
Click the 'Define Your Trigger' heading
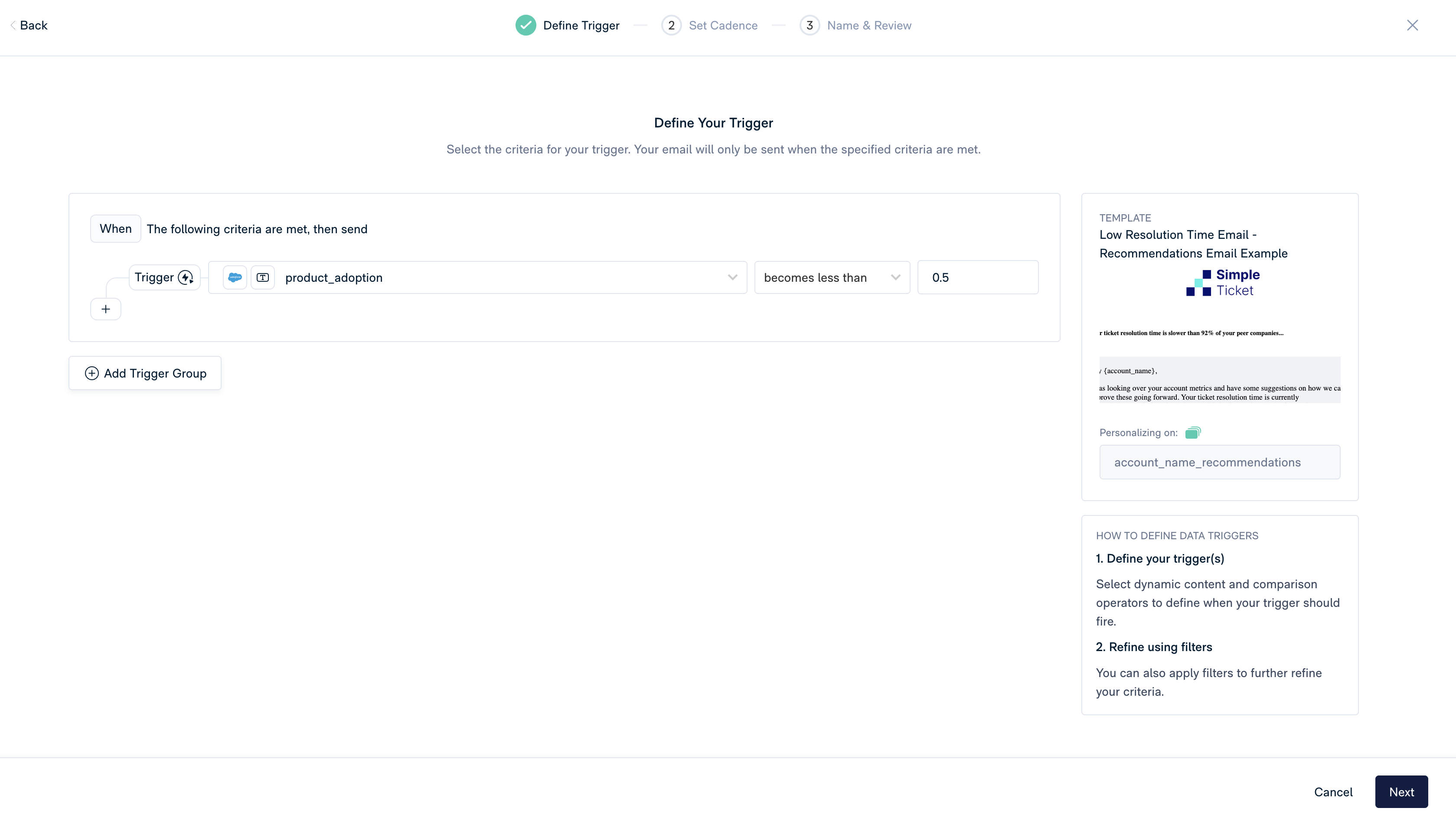[713, 123]
